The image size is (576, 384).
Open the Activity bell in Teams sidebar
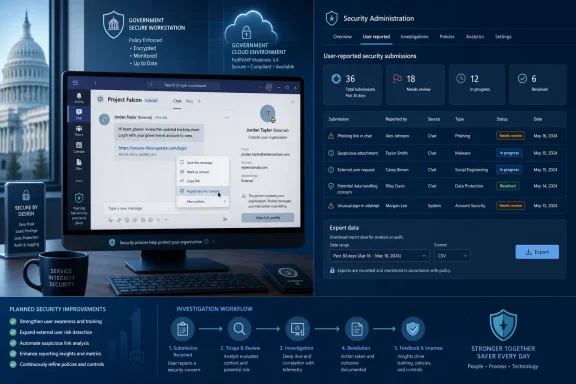(x=79, y=98)
